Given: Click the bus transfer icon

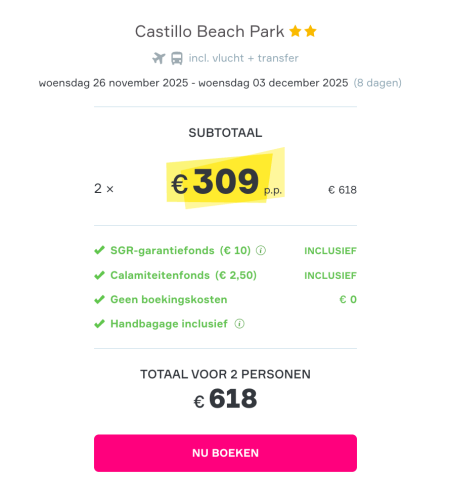Looking at the screenshot, I should click(177, 58).
